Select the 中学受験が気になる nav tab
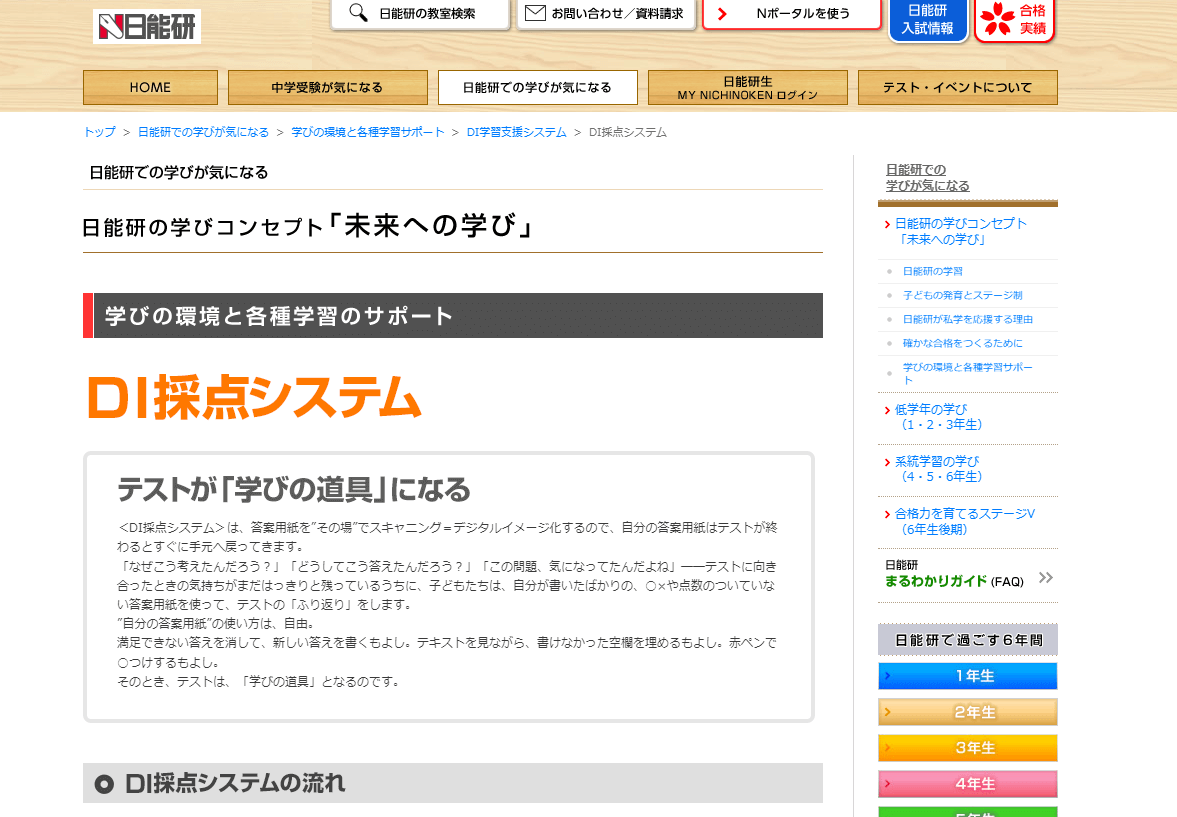Viewport: 1177px width, 817px height. coord(328,87)
